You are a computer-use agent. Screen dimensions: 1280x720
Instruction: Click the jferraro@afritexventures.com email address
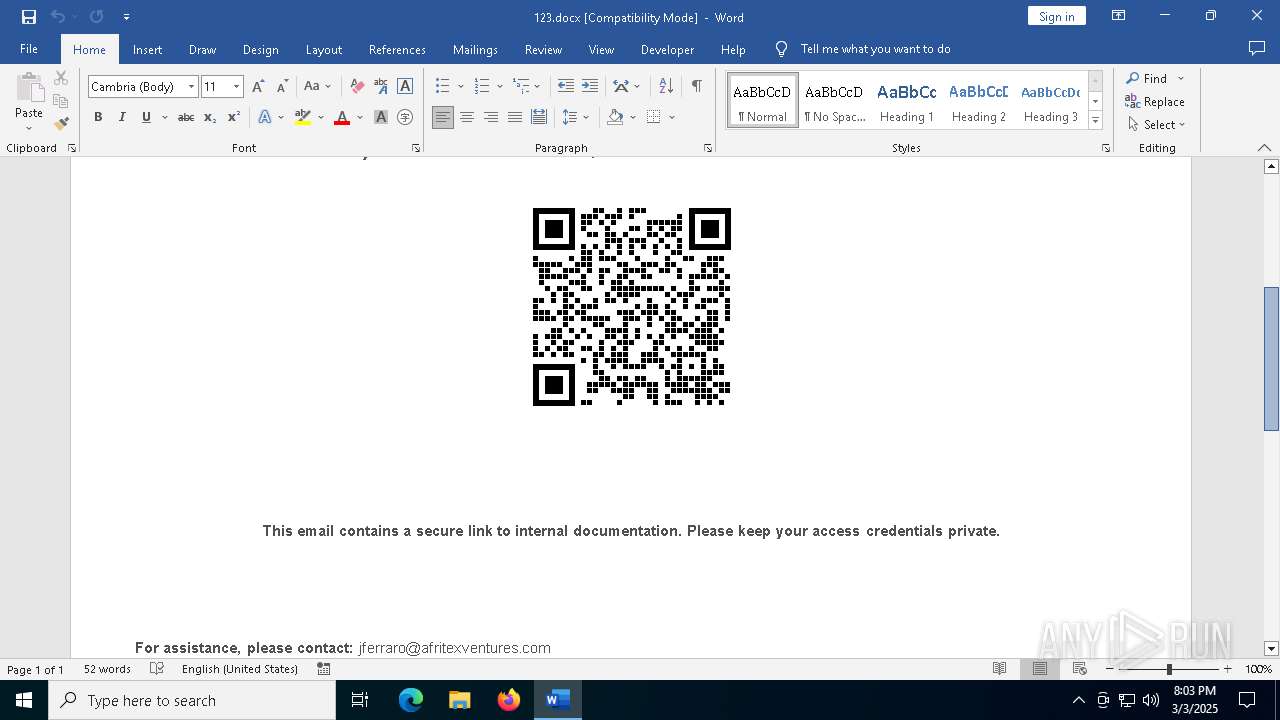454,648
